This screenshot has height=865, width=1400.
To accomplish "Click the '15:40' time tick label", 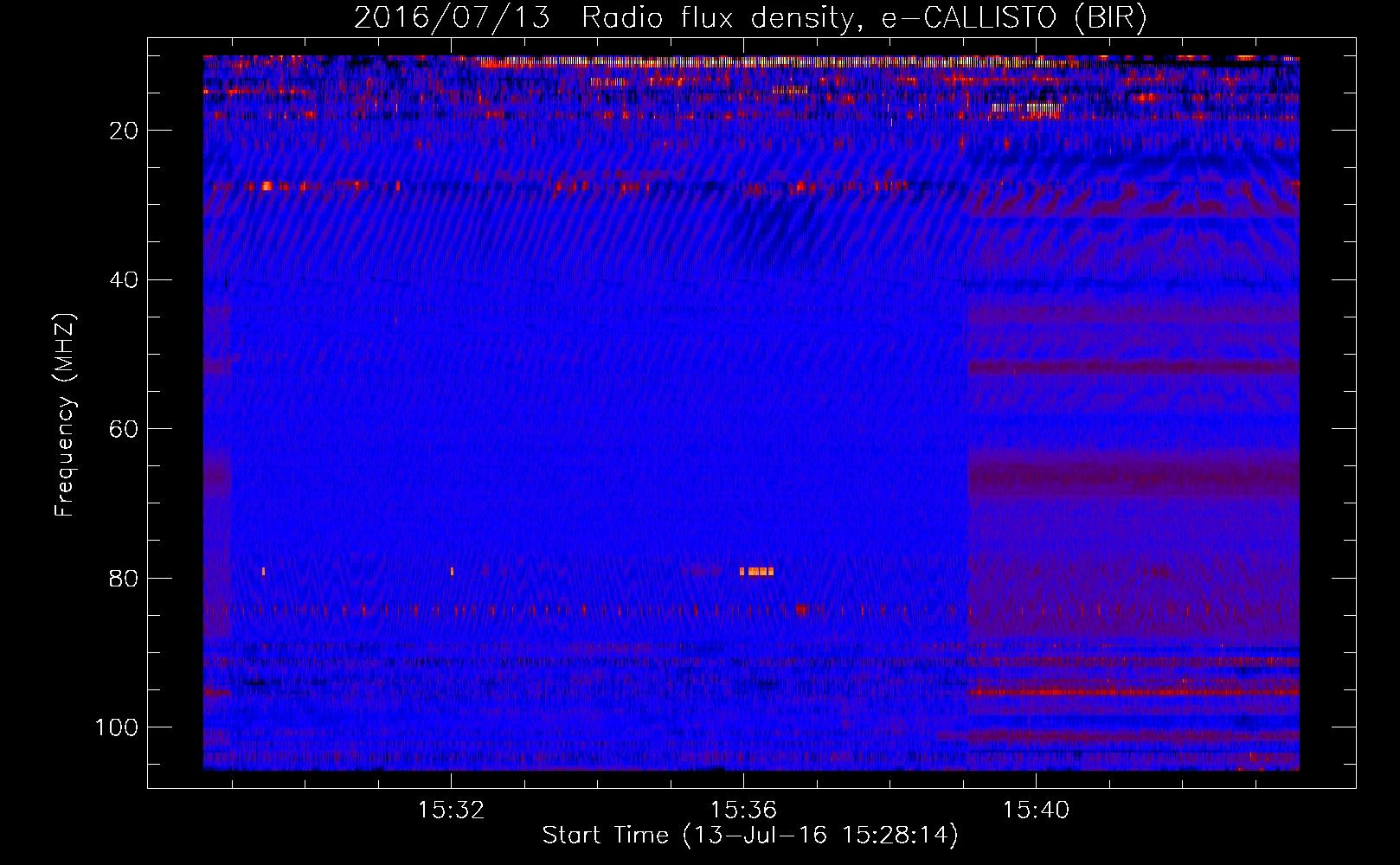I will pos(1036,811).
